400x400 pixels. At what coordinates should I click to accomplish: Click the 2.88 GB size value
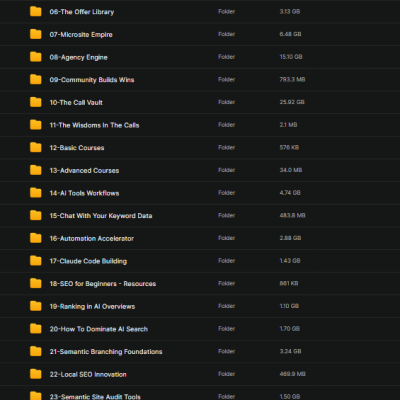click(290, 238)
